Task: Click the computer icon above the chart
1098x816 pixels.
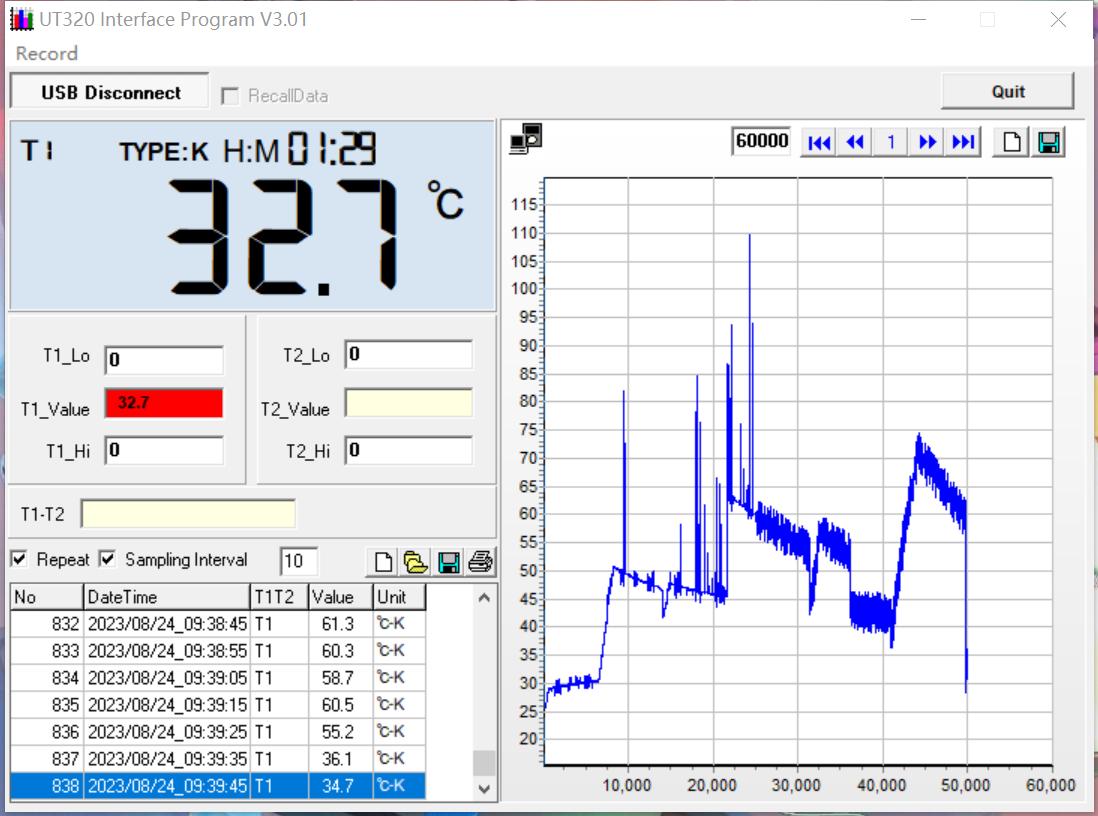Action: pyautogui.click(x=525, y=139)
